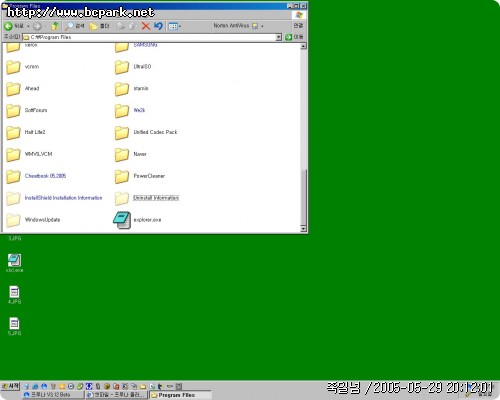This screenshot has width=500, height=400.
Task: Select the Unified Codec Pack folder
Action: (146, 132)
